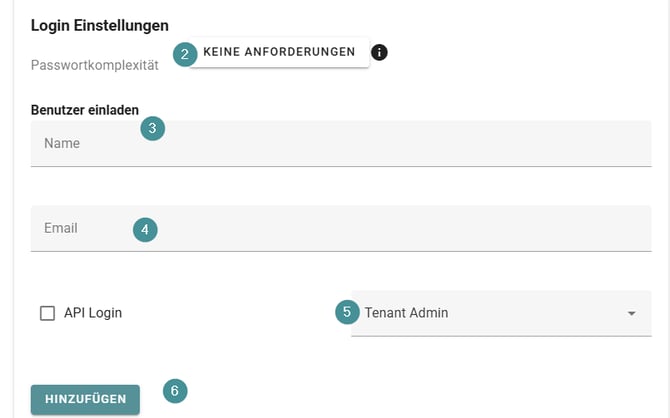Screen dimensions: 670x418
Task: Click the dropdown arrow for role selection
Action: click(631, 314)
